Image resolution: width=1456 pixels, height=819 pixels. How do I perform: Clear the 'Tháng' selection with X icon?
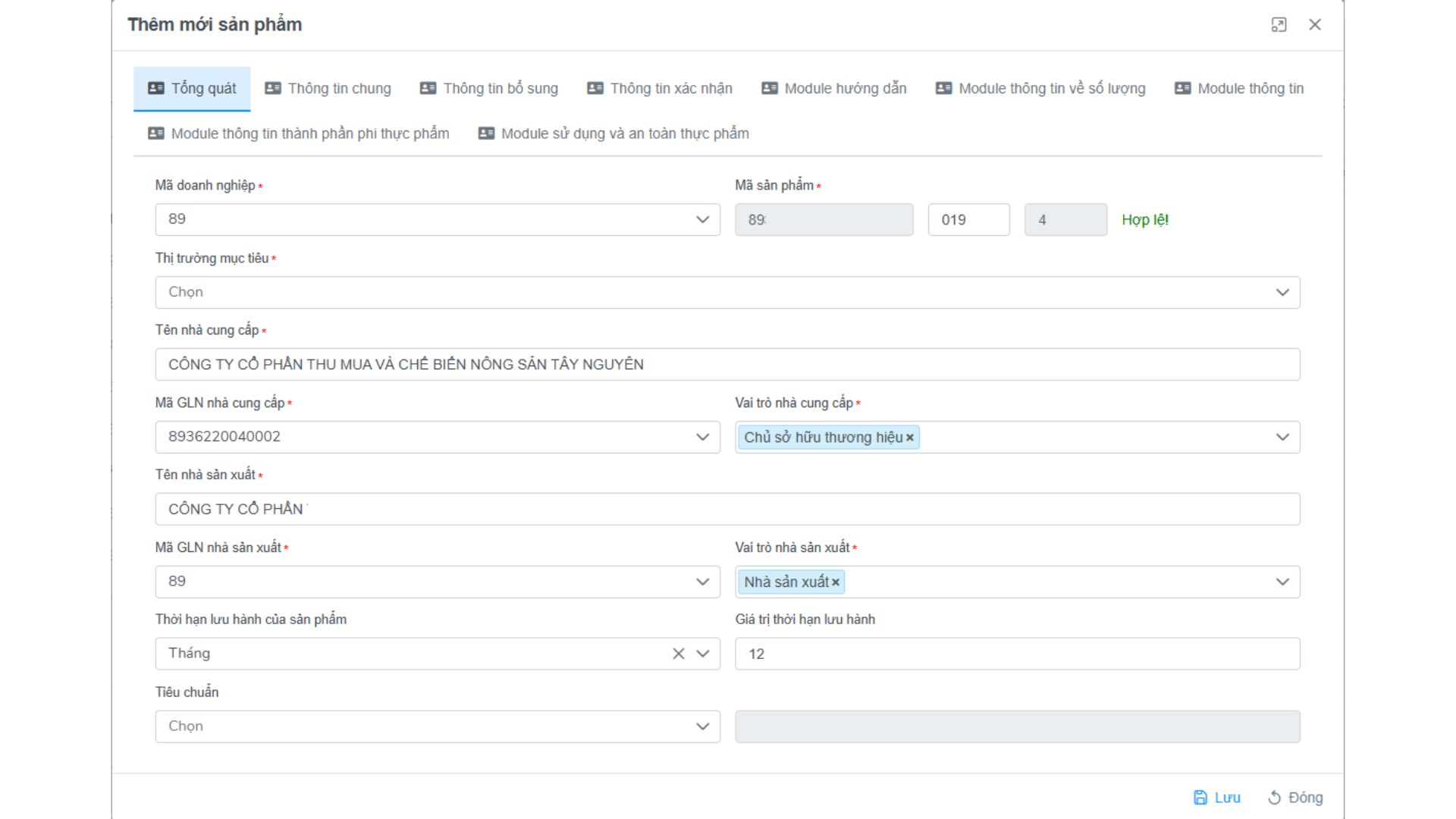click(678, 654)
